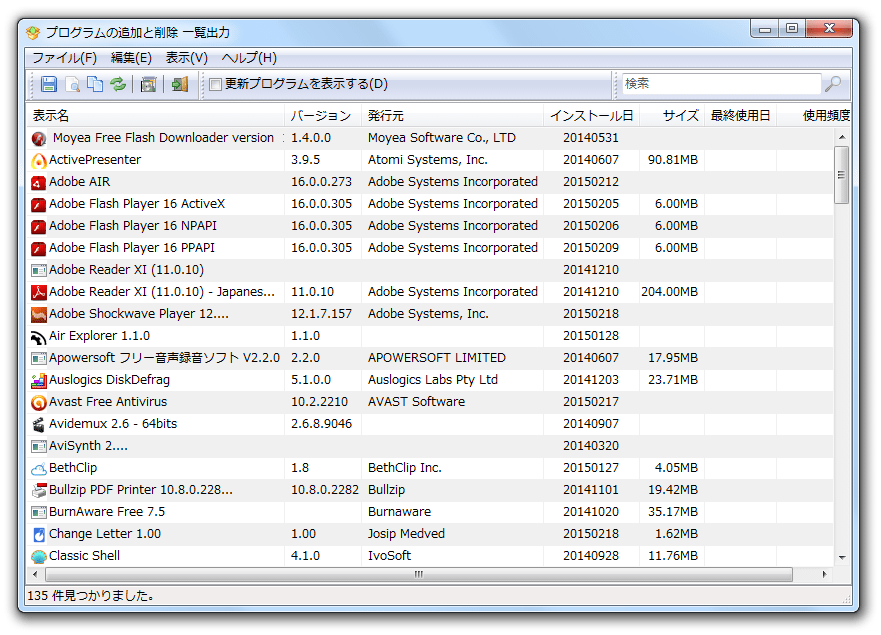Maximize the window with the title bar button
The height and width of the screenshot is (635, 881).
point(792,28)
